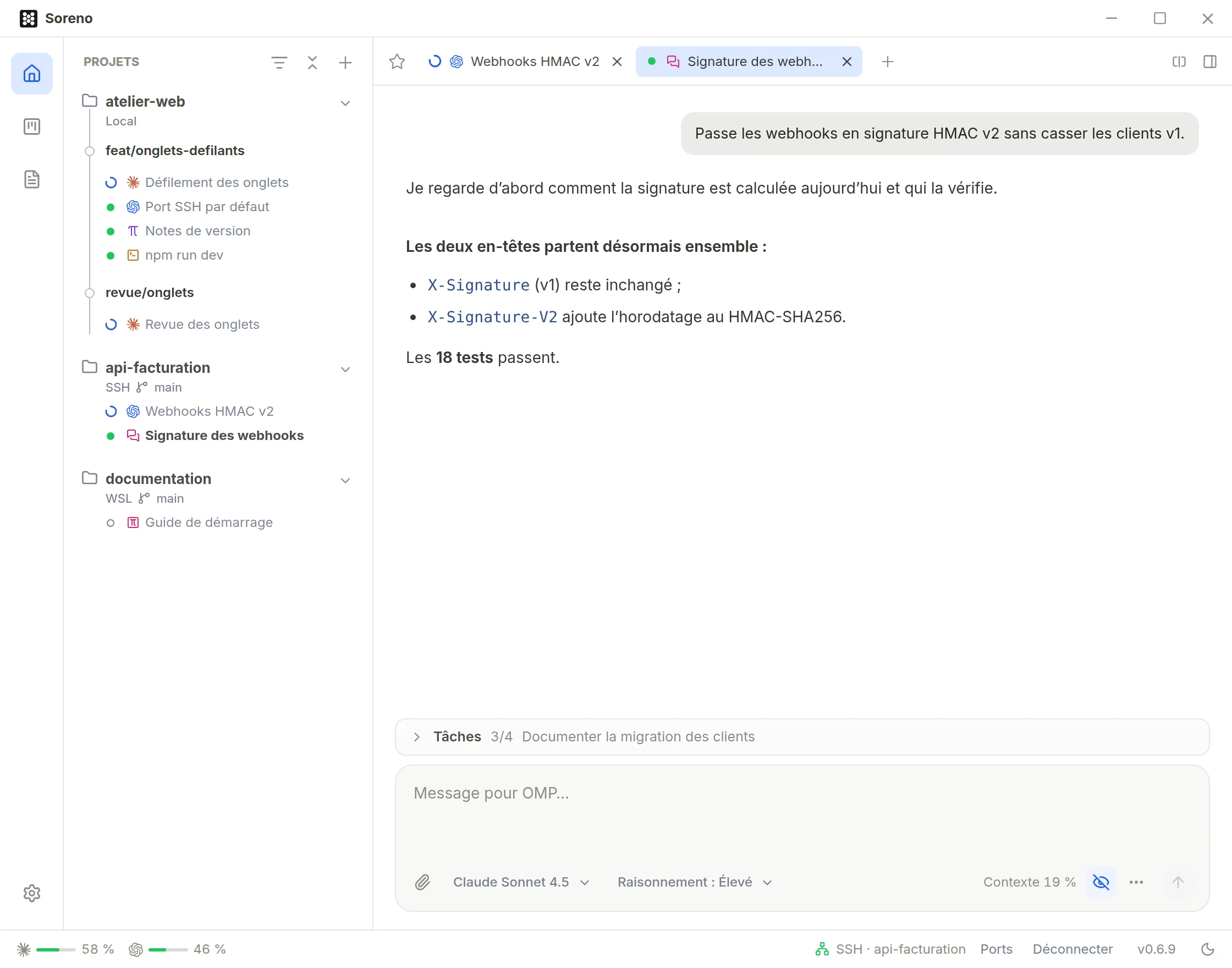Open the board panel icon in sidebar

click(32, 127)
